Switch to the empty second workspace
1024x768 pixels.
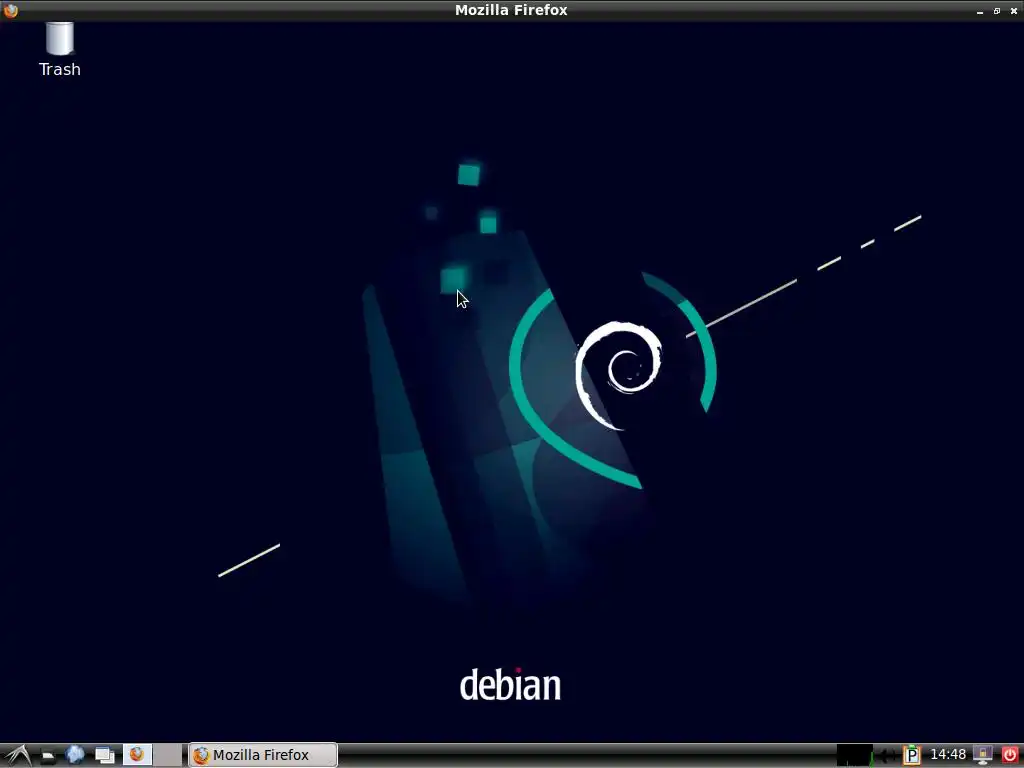[168, 755]
